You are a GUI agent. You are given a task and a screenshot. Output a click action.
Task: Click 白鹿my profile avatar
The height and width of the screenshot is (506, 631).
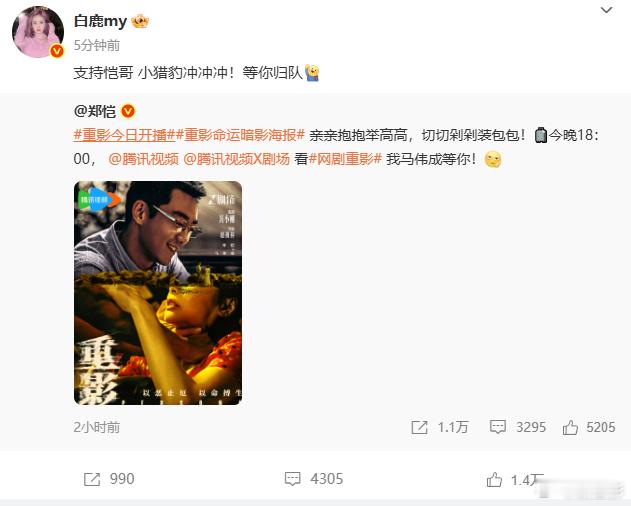coord(38,32)
